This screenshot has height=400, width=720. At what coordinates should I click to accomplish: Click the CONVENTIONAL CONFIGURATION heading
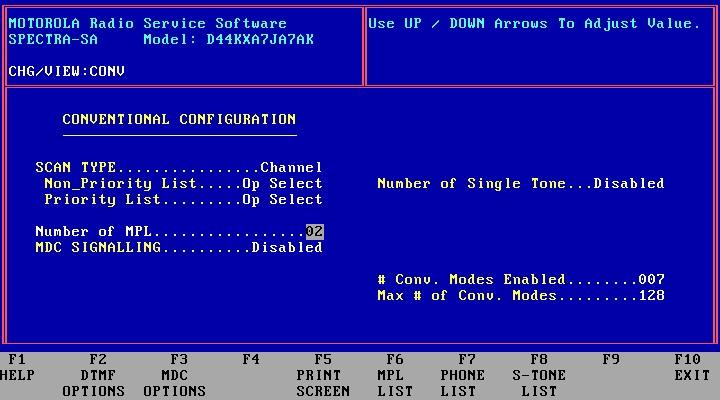click(x=180, y=119)
